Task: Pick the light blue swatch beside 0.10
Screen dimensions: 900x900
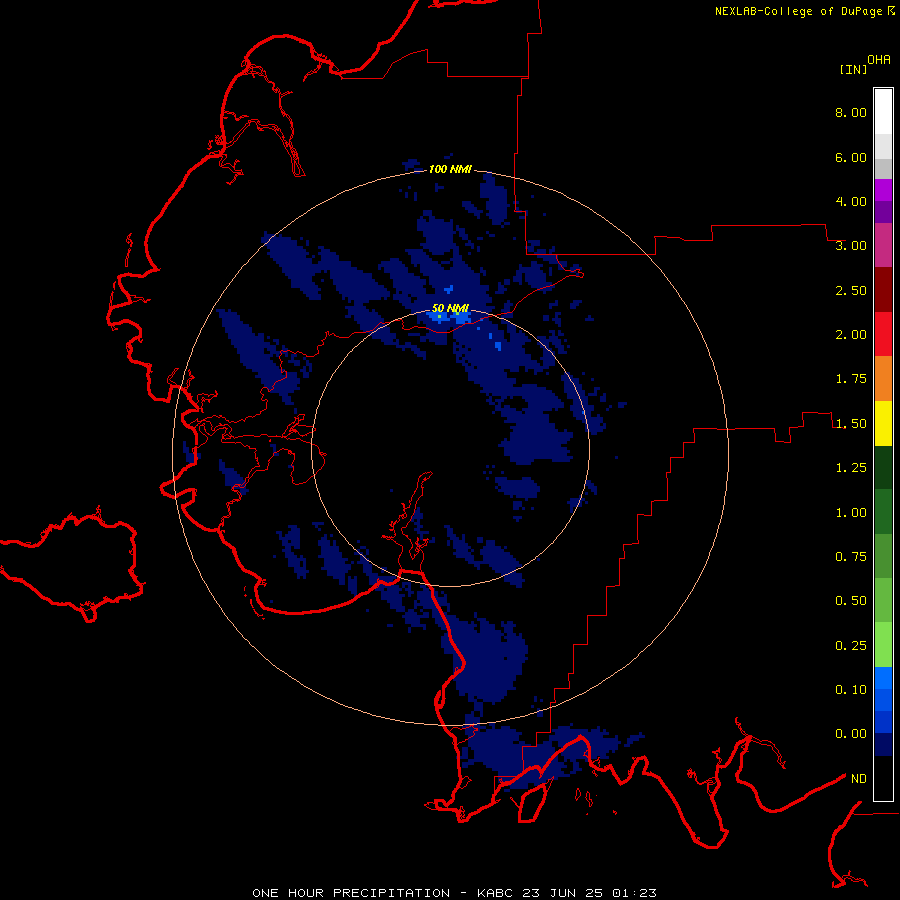Action: click(883, 678)
